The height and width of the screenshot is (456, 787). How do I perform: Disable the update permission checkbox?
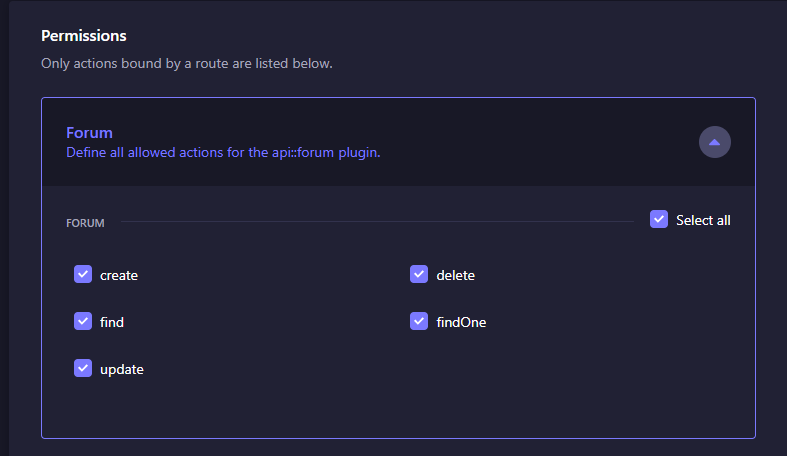83,368
